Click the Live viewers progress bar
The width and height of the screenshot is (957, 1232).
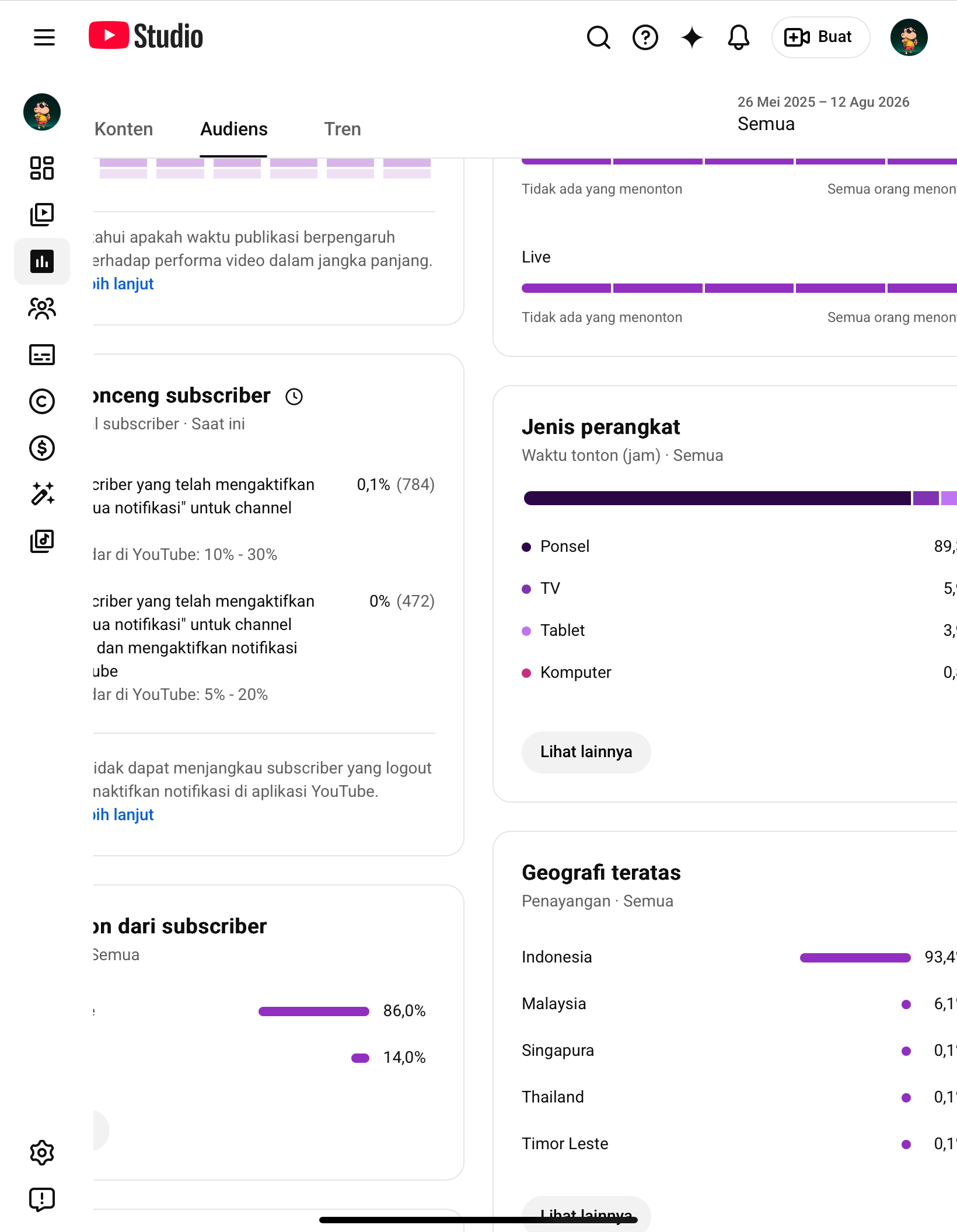[739, 288]
